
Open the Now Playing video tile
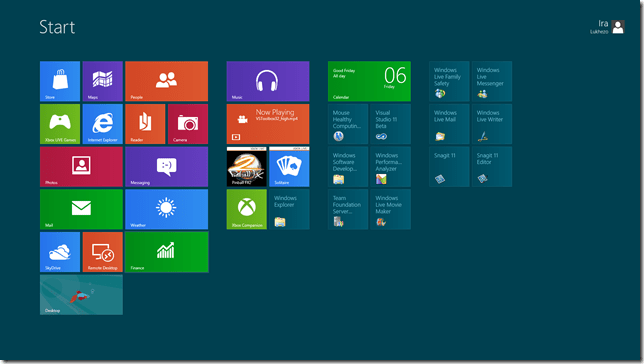tap(268, 124)
